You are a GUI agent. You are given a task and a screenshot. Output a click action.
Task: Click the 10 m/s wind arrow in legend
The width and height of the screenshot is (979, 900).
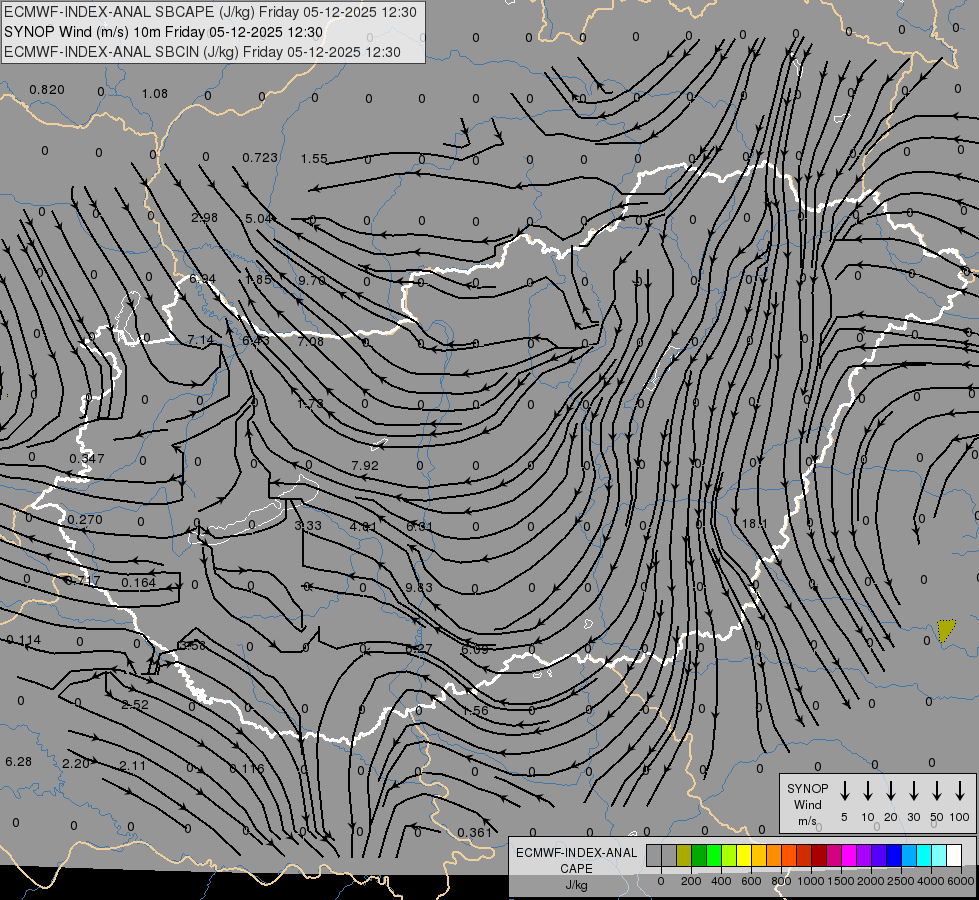point(868,791)
